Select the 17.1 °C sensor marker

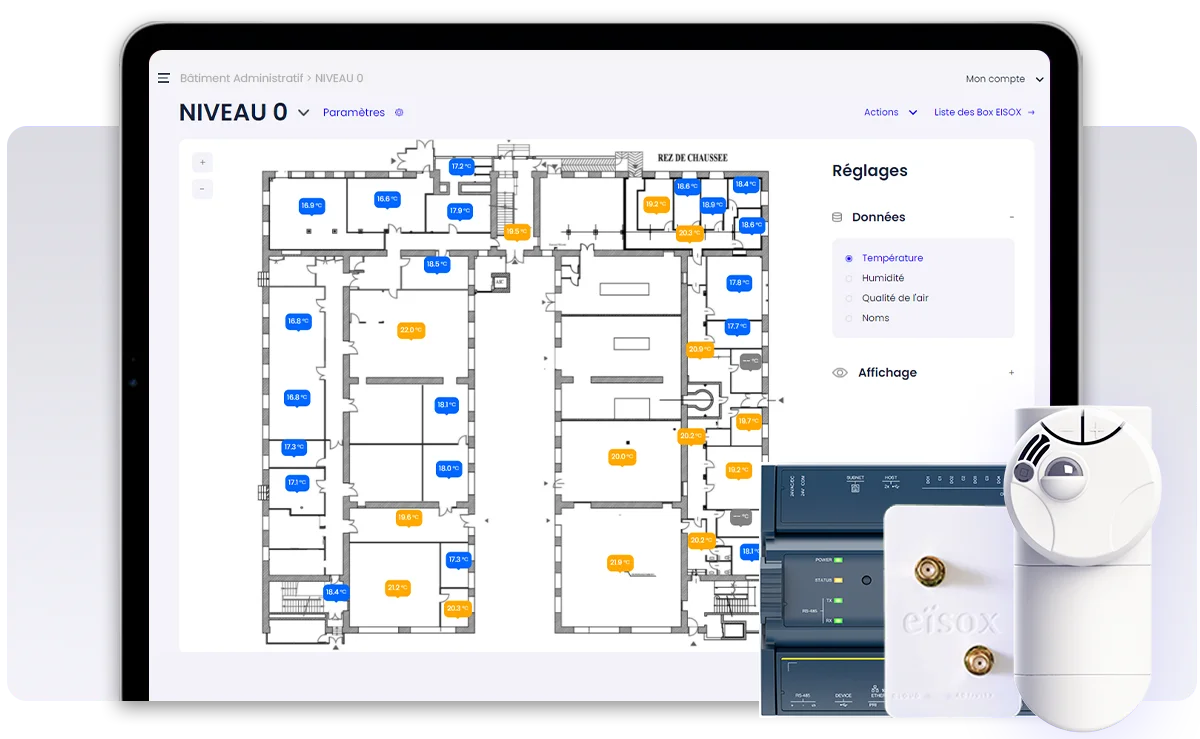pos(297,482)
